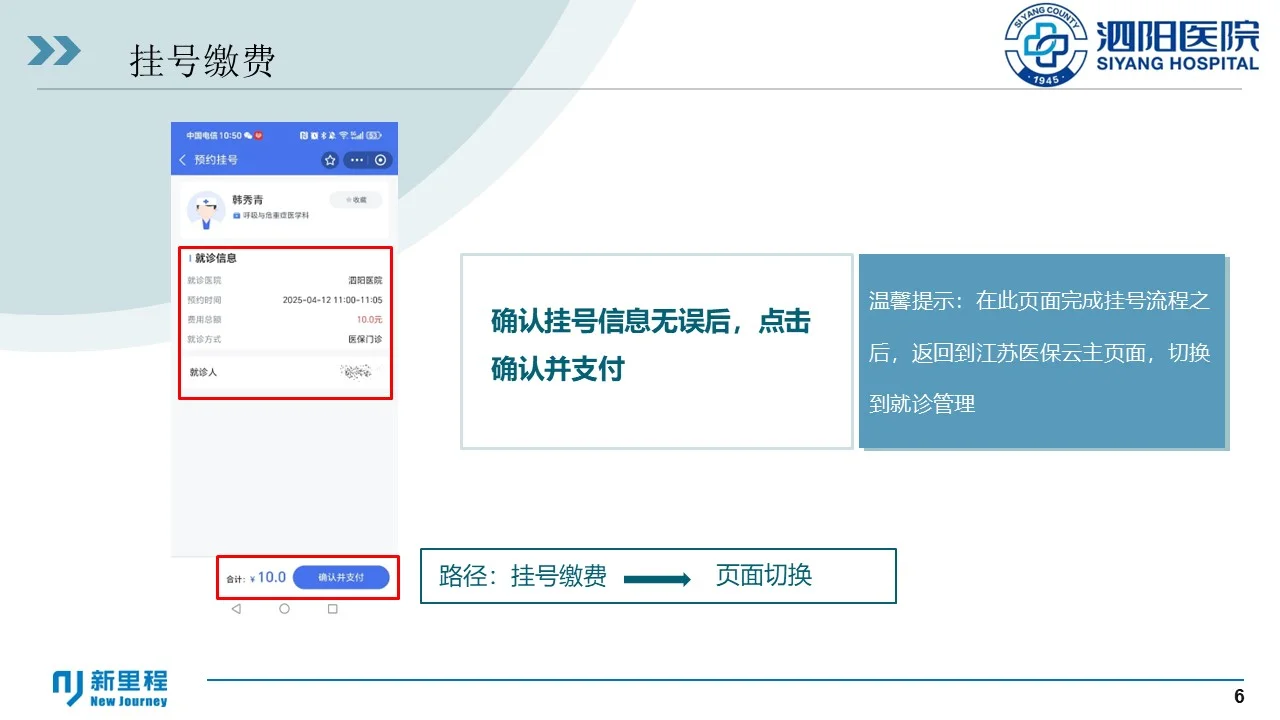Viewport: 1280px width, 720px height.
Task: Open the ... more options capsule menu
Action: [357, 160]
